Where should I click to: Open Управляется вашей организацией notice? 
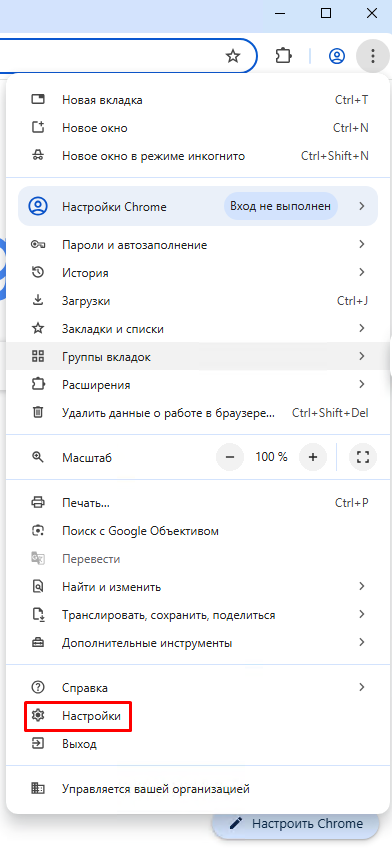[198, 788]
